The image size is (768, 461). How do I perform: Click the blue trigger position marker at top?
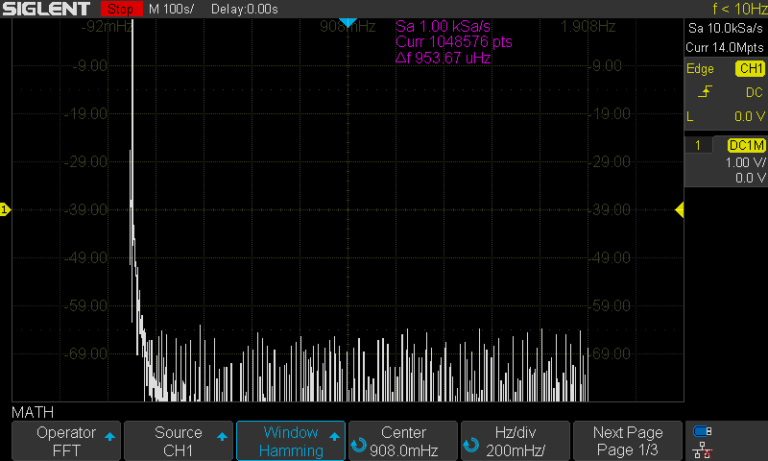(347, 23)
